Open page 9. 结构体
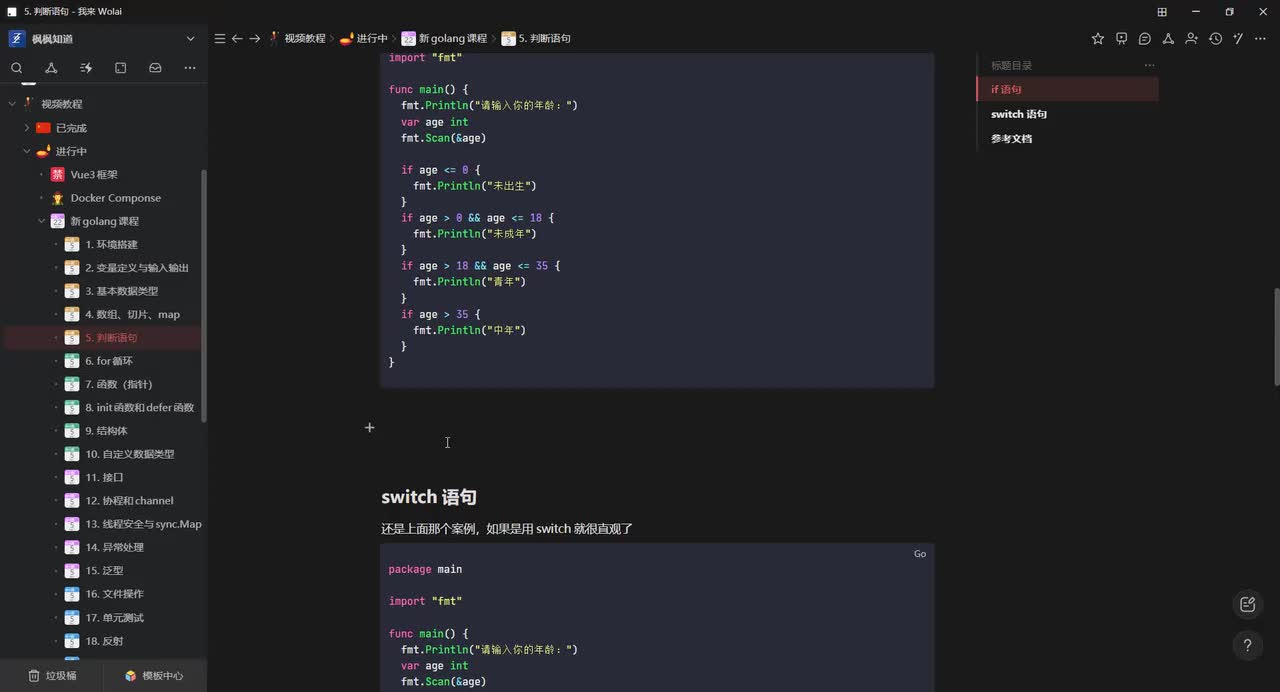 106,431
